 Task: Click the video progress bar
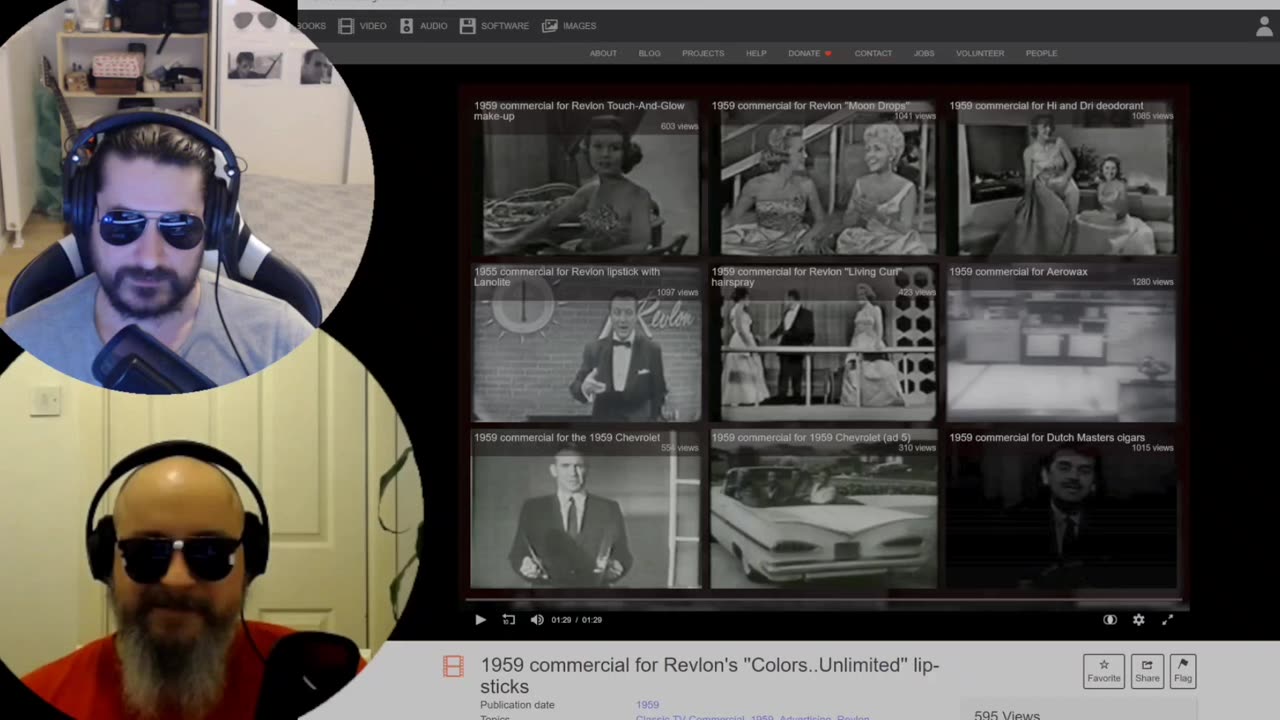pyautogui.click(x=824, y=601)
